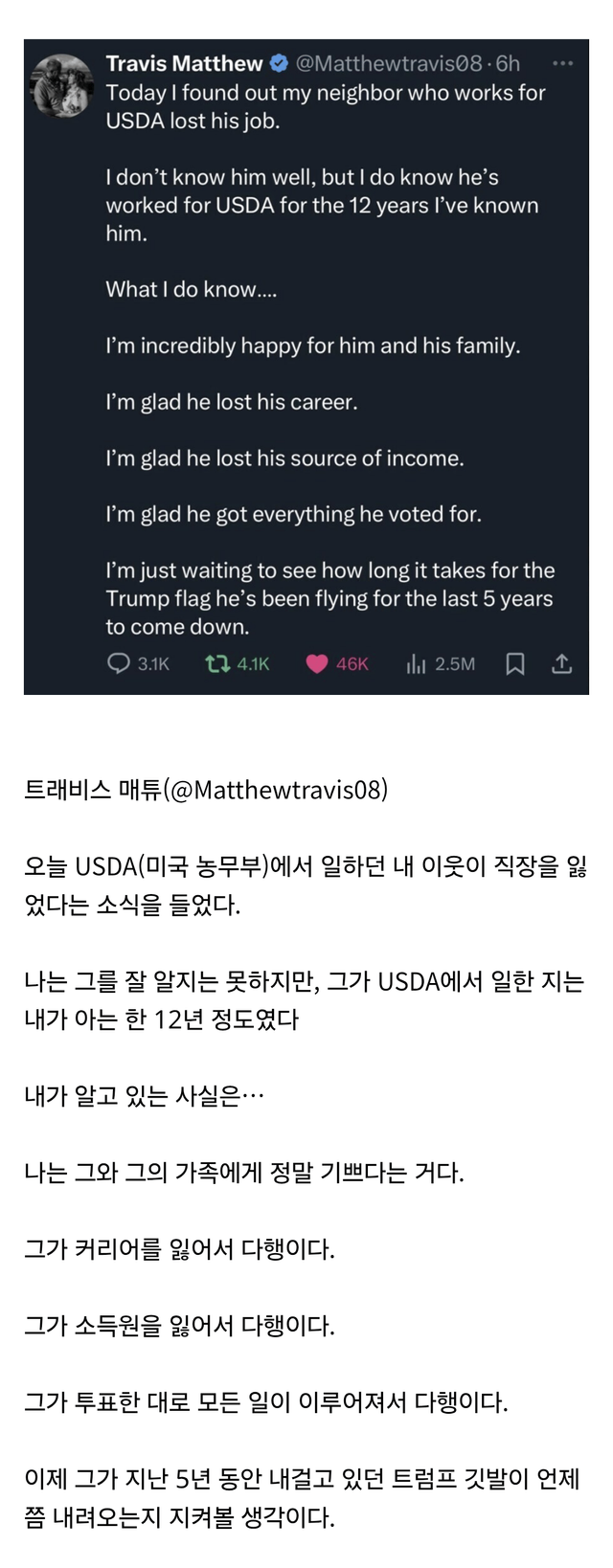Image resolution: width=613 pixels, height=1568 pixels.
Task: Bookmark the tweet by Travis Matthew
Action: point(514,663)
